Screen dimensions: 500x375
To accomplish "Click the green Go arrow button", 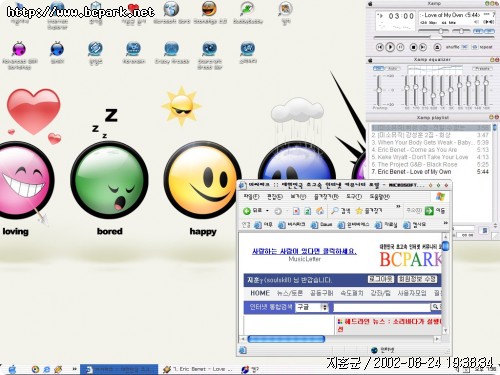I will tap(429, 211).
